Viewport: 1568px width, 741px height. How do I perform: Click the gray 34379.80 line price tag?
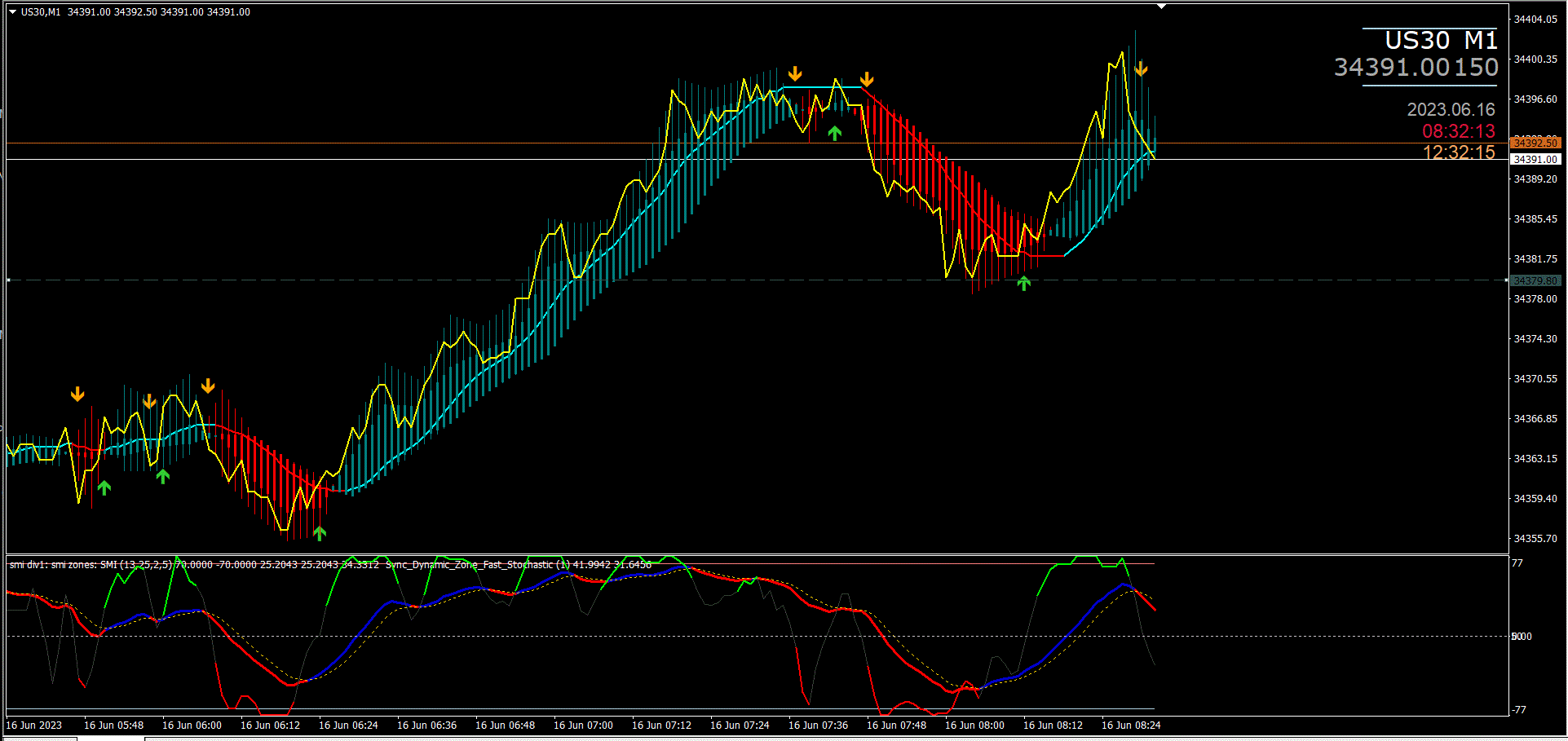1535,280
